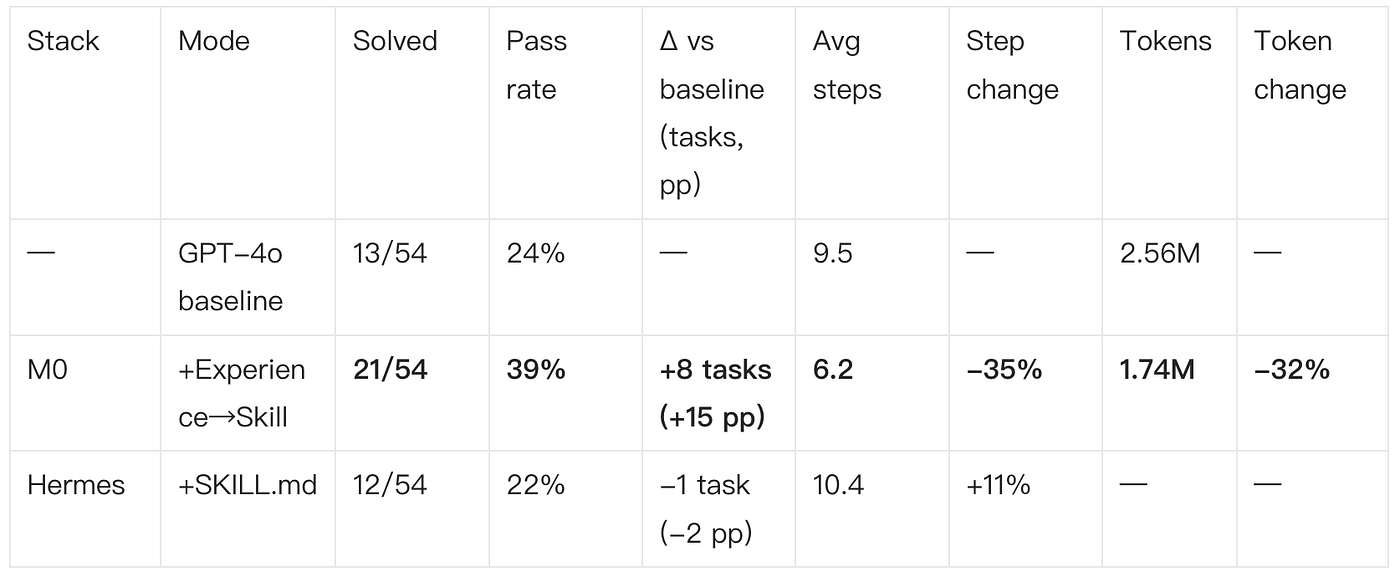Click the Solved column header

[x=395, y=41]
